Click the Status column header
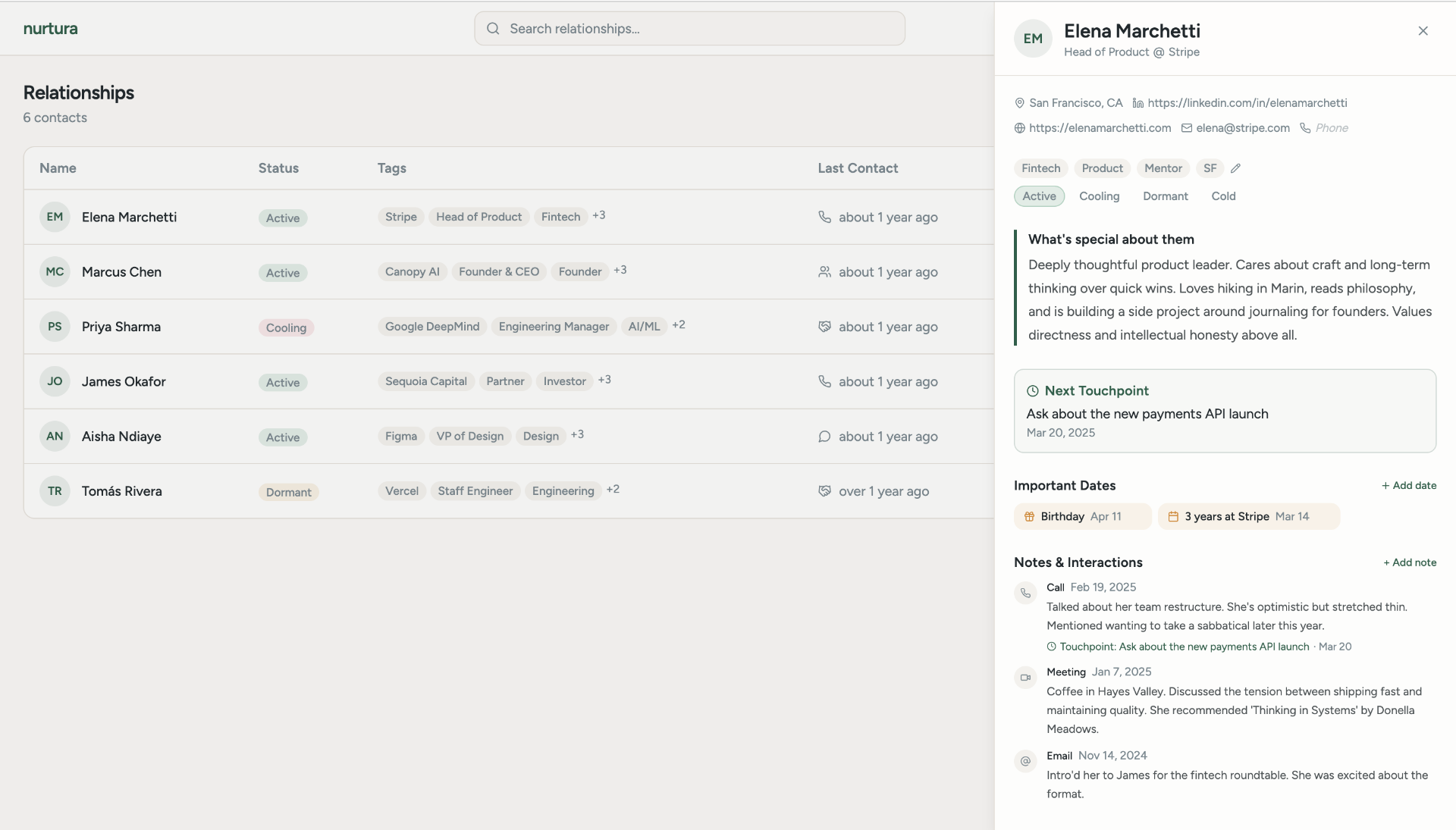This screenshot has height=830, width=1456. (x=278, y=168)
